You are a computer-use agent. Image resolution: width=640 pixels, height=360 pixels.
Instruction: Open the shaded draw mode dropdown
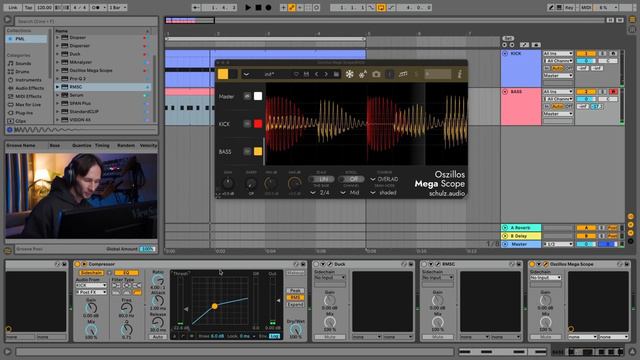[x=383, y=193]
